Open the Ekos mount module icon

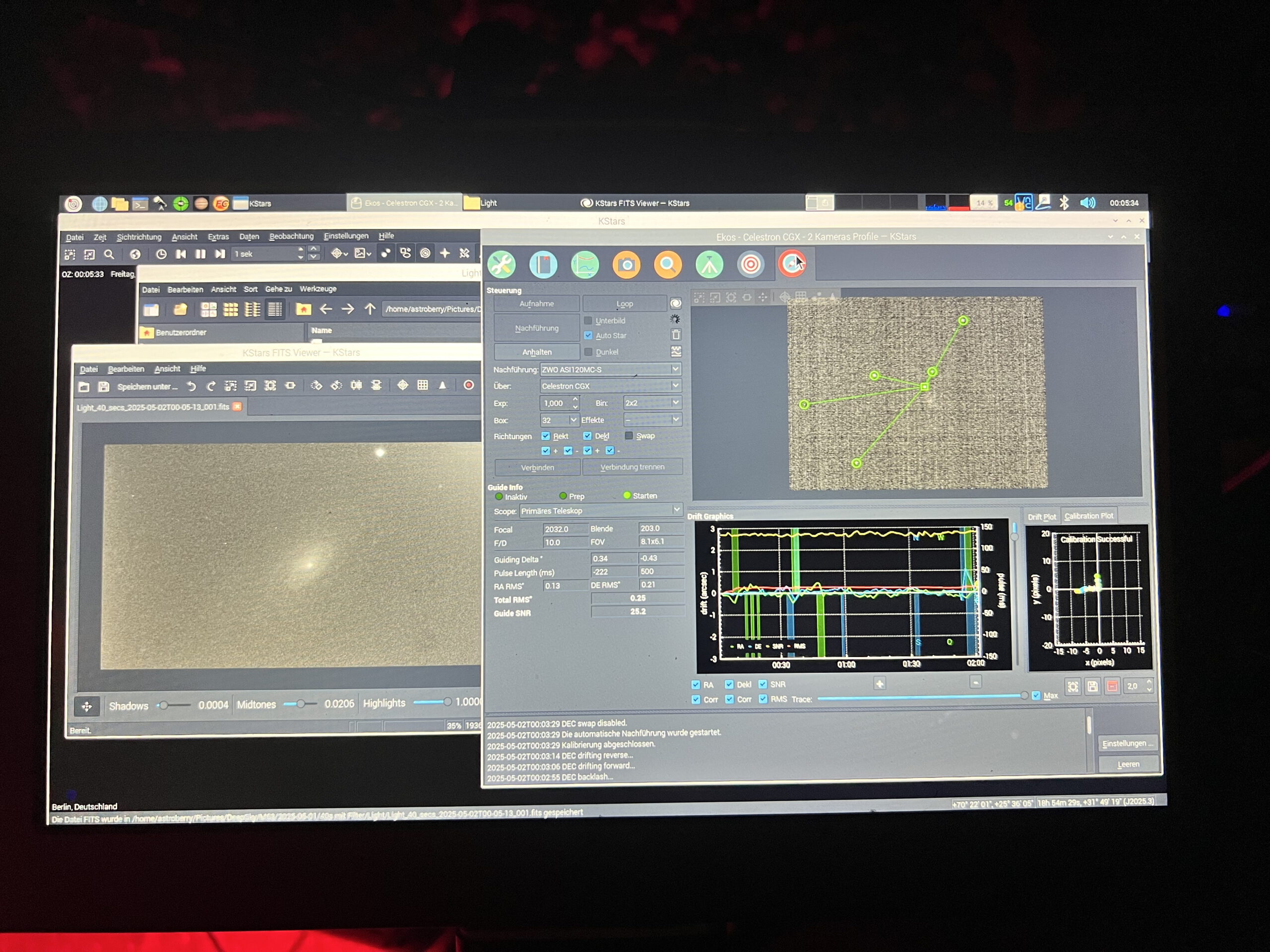coord(709,265)
